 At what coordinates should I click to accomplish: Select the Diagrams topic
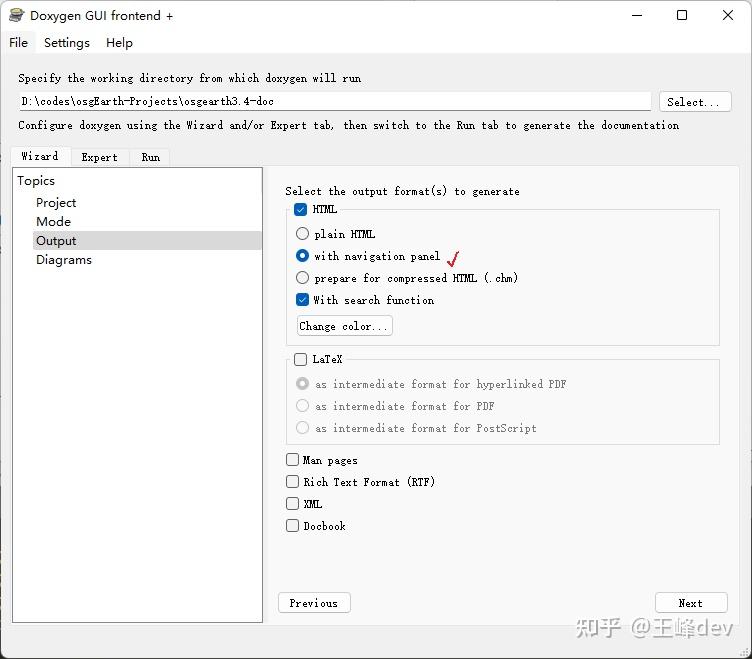point(64,259)
